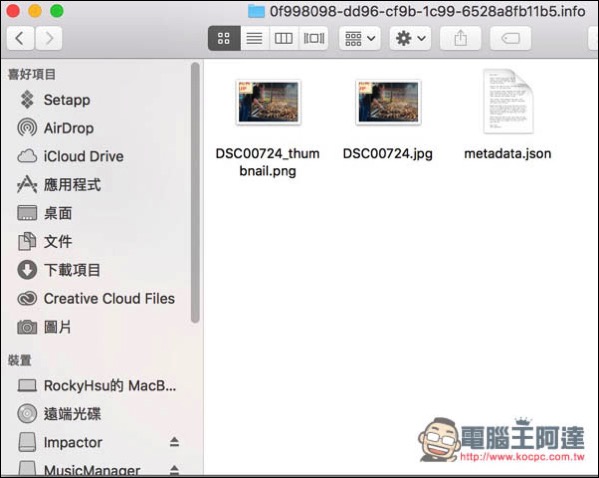This screenshot has width=599, height=478.
Task: Switch to column view mode
Action: click(284, 38)
